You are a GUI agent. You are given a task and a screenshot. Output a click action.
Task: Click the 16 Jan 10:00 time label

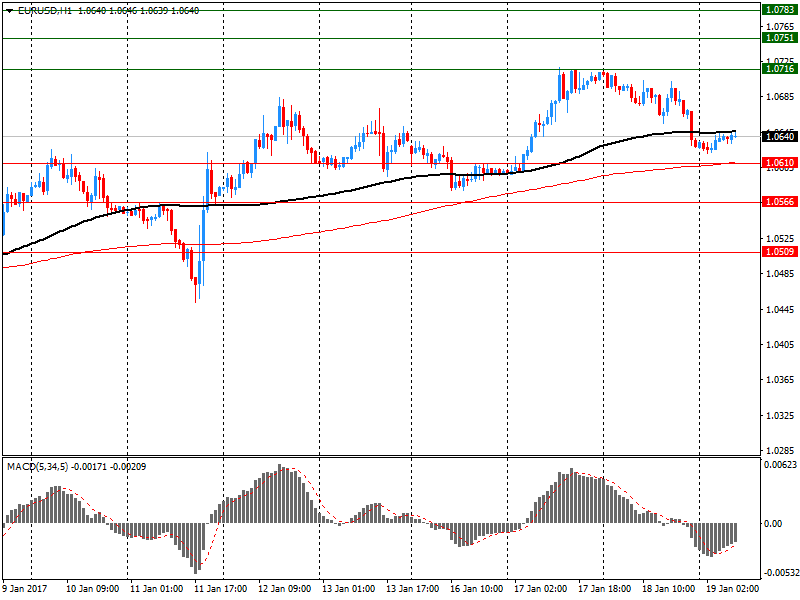click(x=477, y=589)
